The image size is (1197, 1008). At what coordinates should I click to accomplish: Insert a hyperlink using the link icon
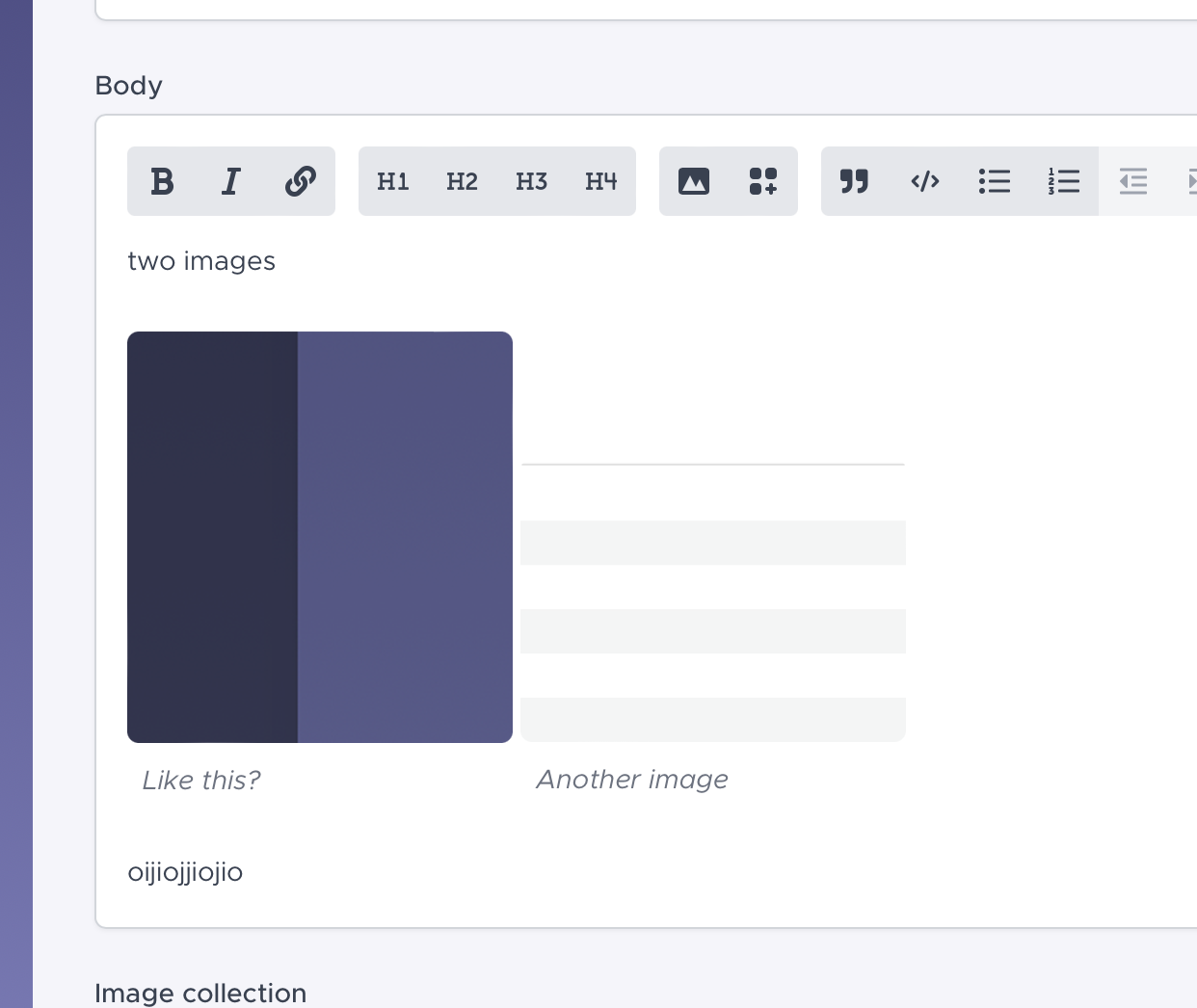(300, 181)
